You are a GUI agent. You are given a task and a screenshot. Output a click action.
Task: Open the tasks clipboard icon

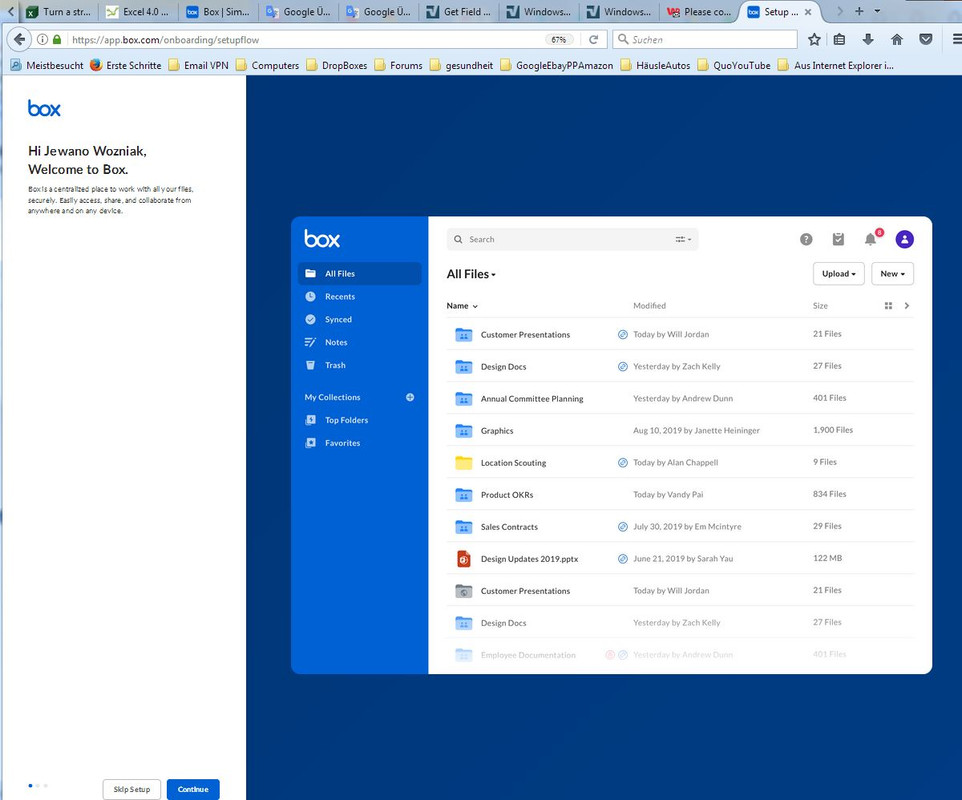tap(838, 239)
